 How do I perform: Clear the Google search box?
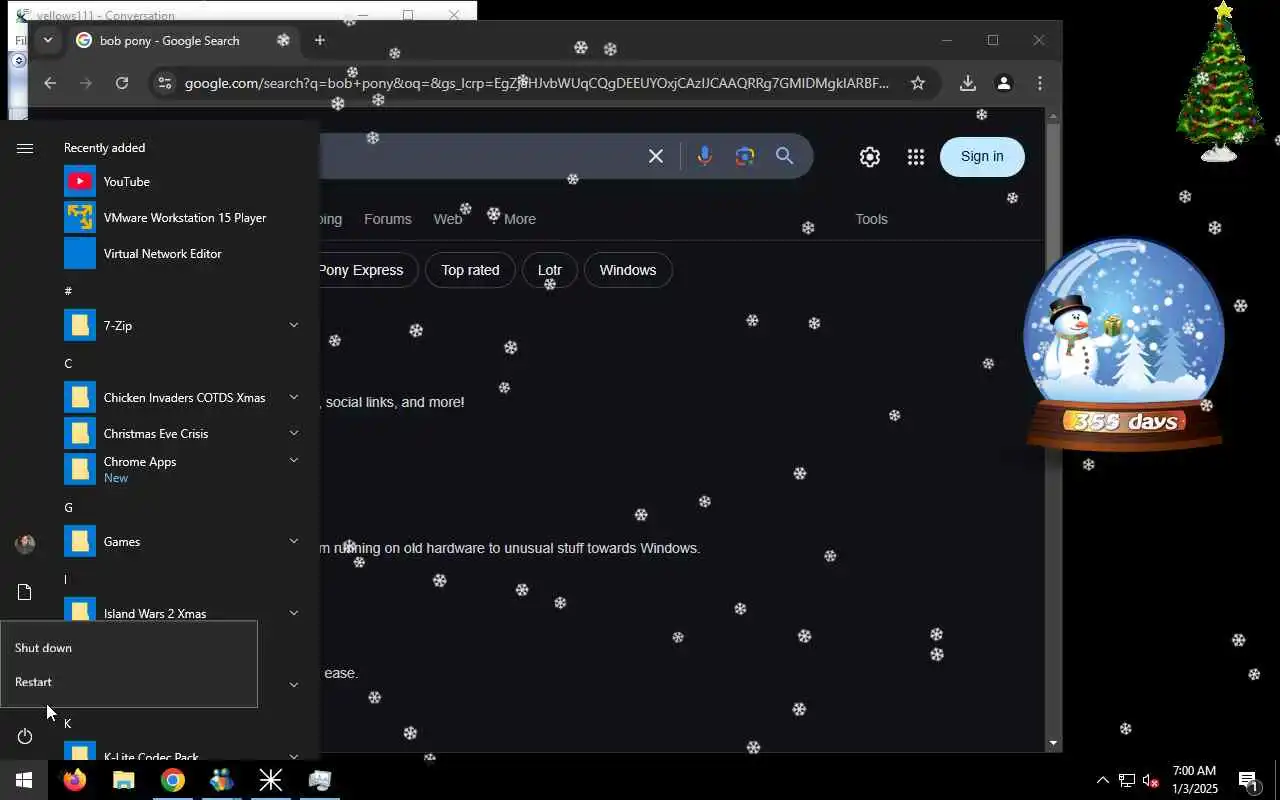point(656,156)
